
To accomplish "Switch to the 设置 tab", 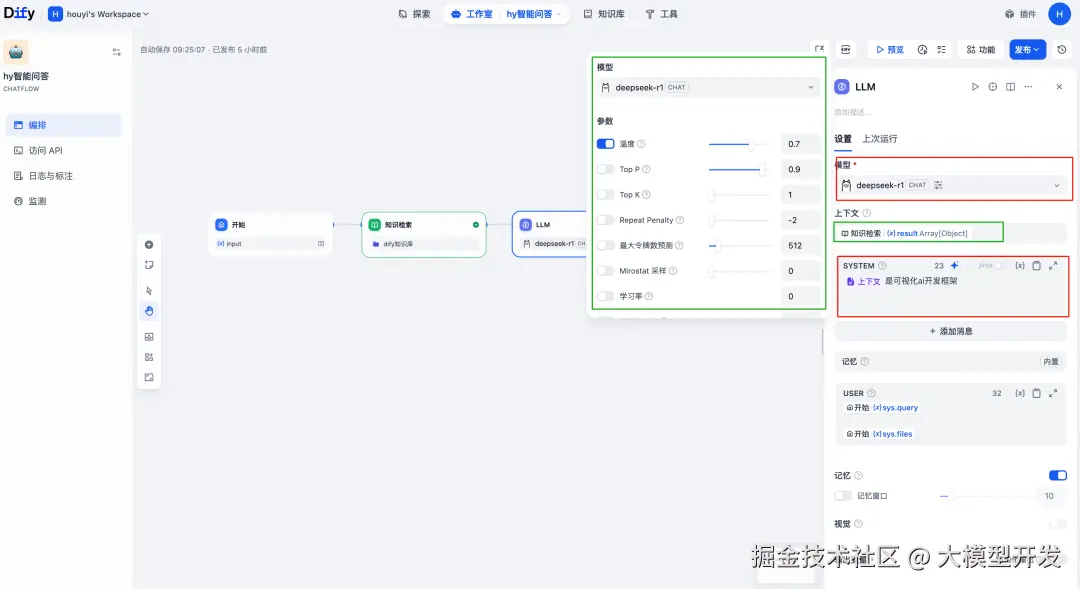I will 843,138.
